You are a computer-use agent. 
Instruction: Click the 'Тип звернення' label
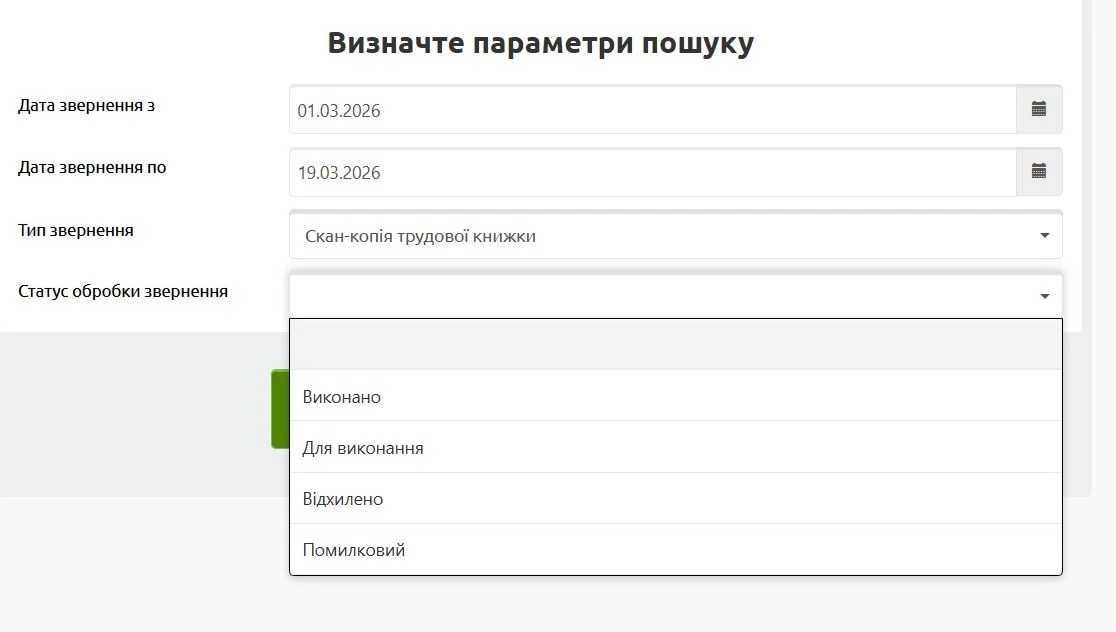[75, 230]
